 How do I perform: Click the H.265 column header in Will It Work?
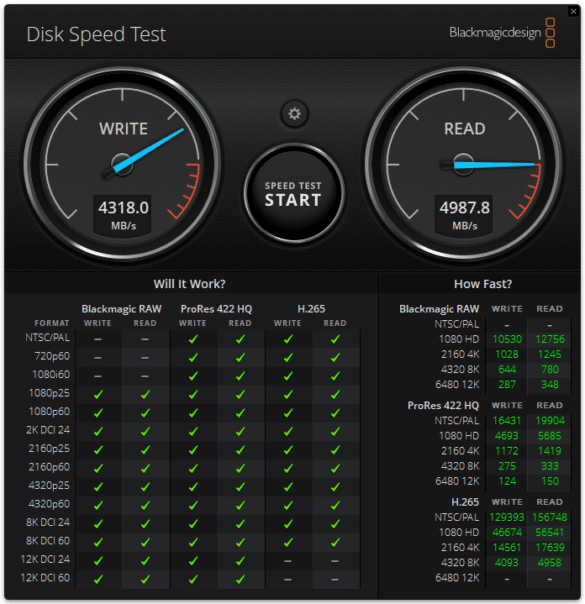point(311,309)
